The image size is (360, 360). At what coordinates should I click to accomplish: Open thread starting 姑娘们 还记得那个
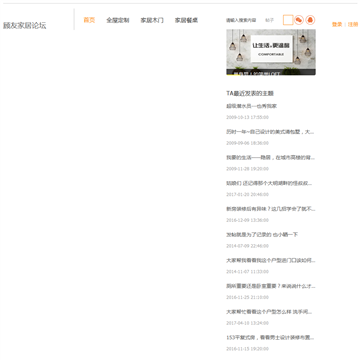pyautogui.click(x=269, y=183)
